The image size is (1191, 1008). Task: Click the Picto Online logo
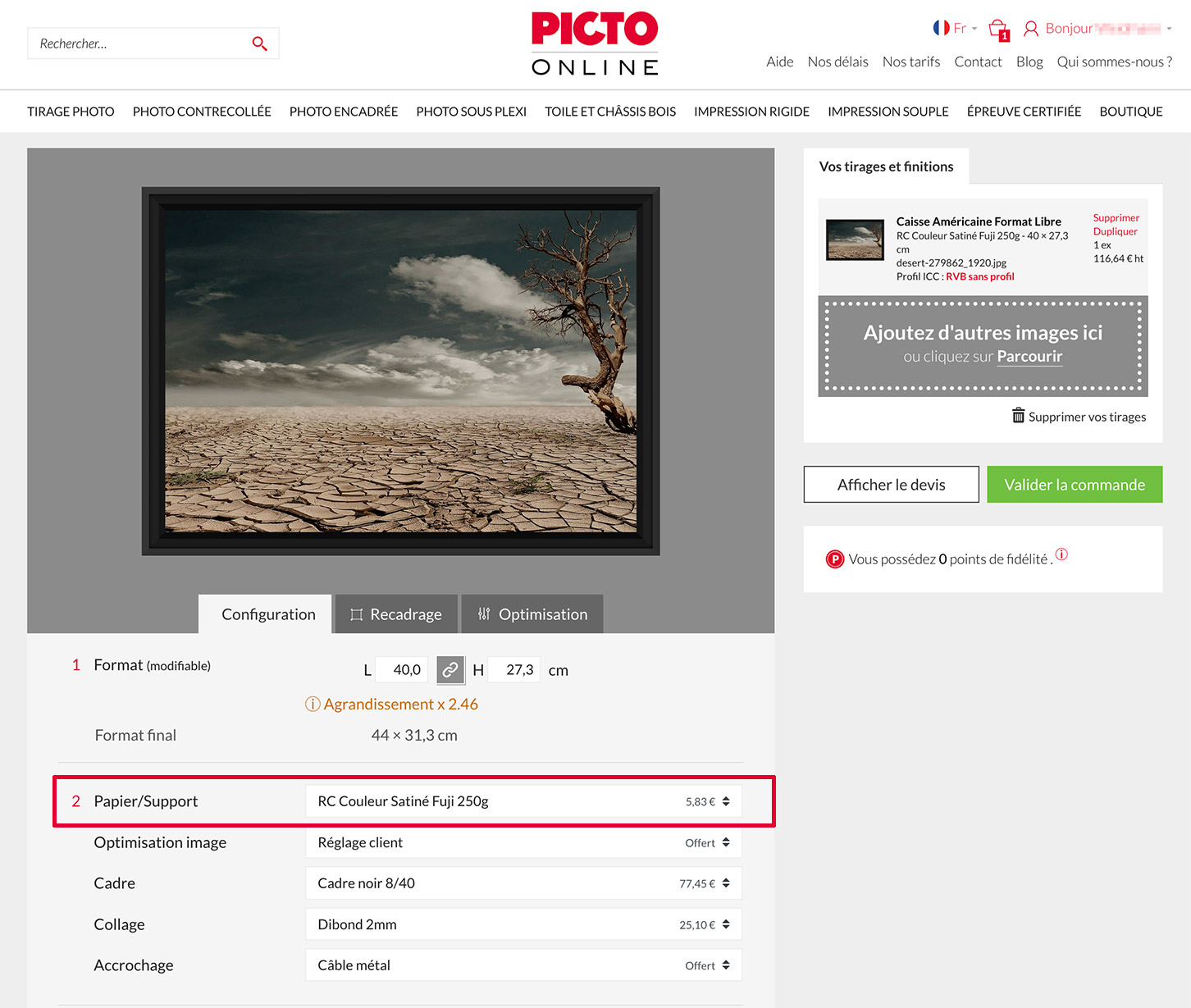(595, 43)
